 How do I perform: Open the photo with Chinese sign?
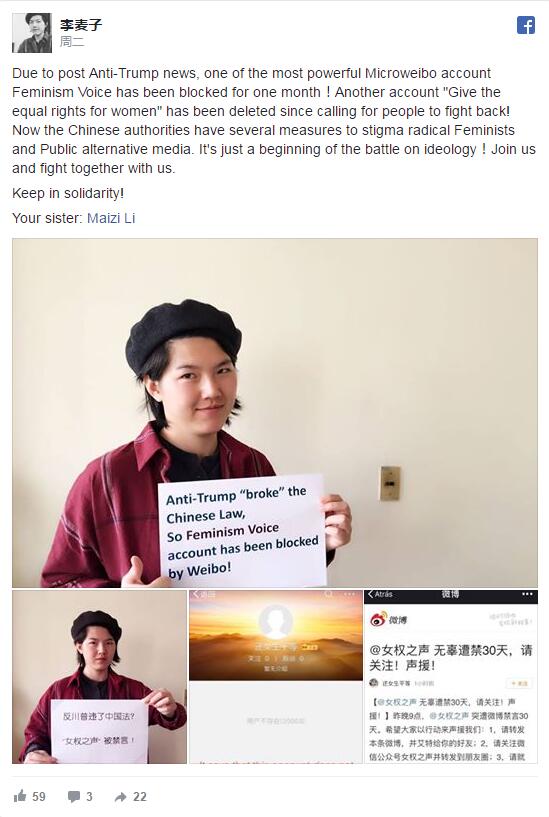tap(99, 677)
